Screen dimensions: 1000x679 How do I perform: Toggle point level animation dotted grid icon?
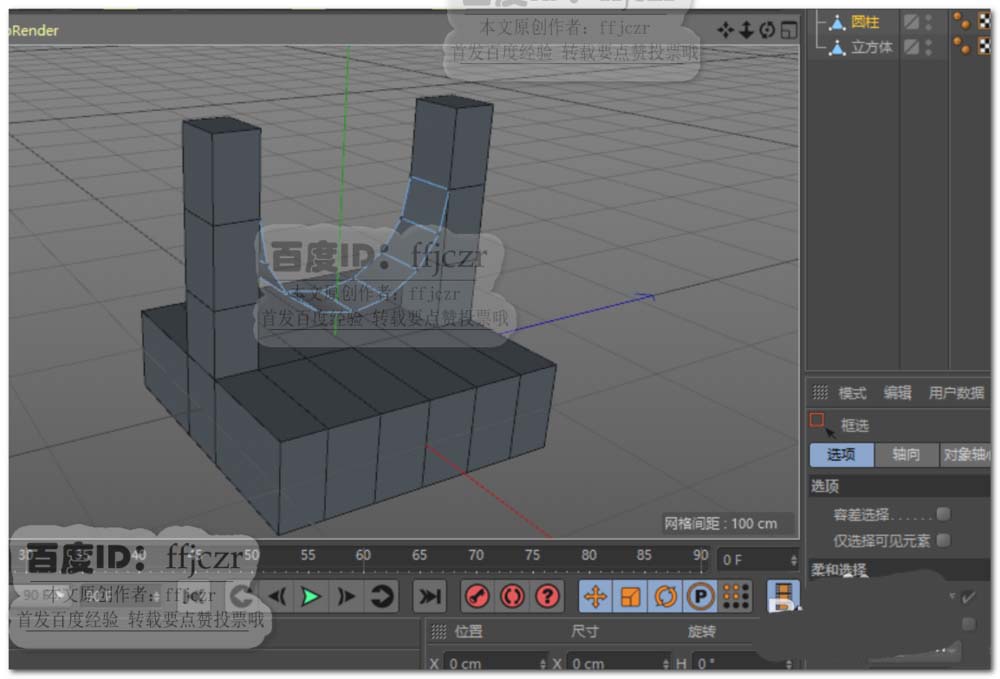[x=736, y=597]
